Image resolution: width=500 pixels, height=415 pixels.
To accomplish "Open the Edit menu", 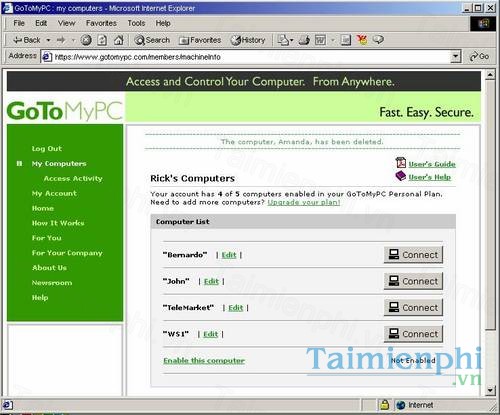I will click(41, 23).
